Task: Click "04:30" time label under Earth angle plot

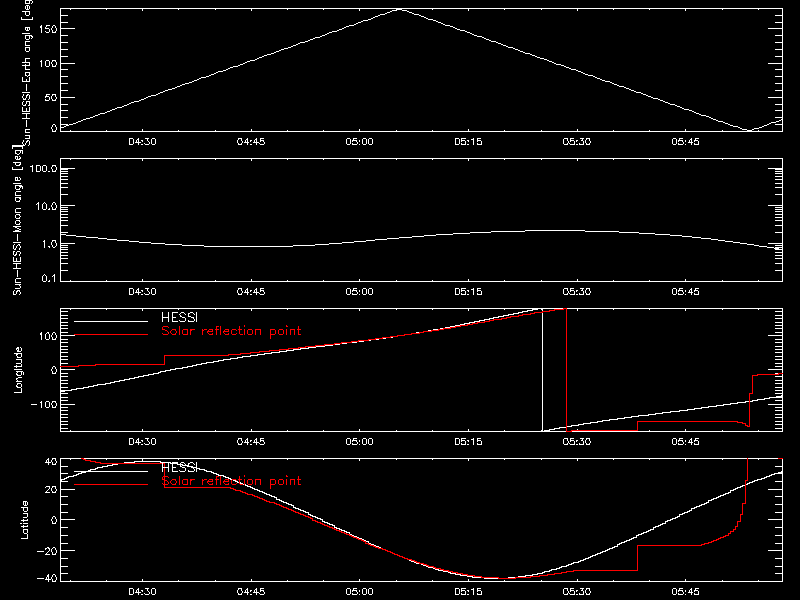Action: click(142, 142)
